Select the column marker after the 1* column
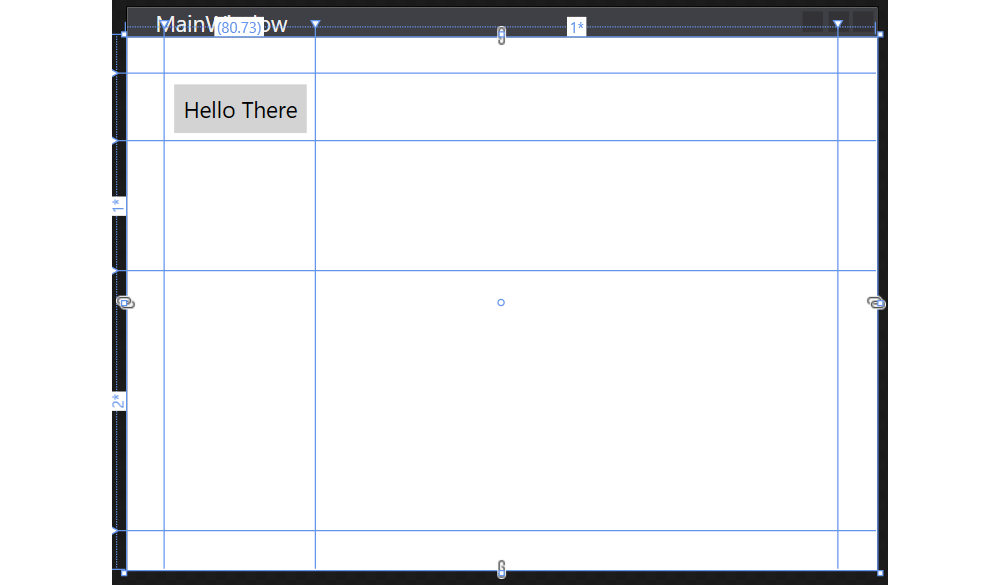Viewport: 1000px width, 585px height. pyautogui.click(x=837, y=24)
